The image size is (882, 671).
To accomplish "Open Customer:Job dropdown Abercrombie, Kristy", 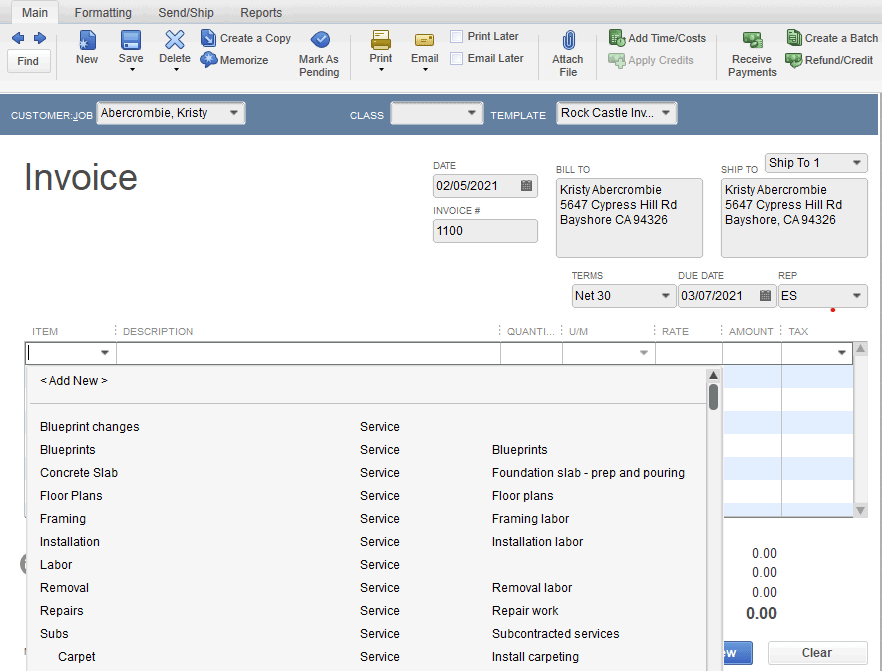I will (233, 113).
